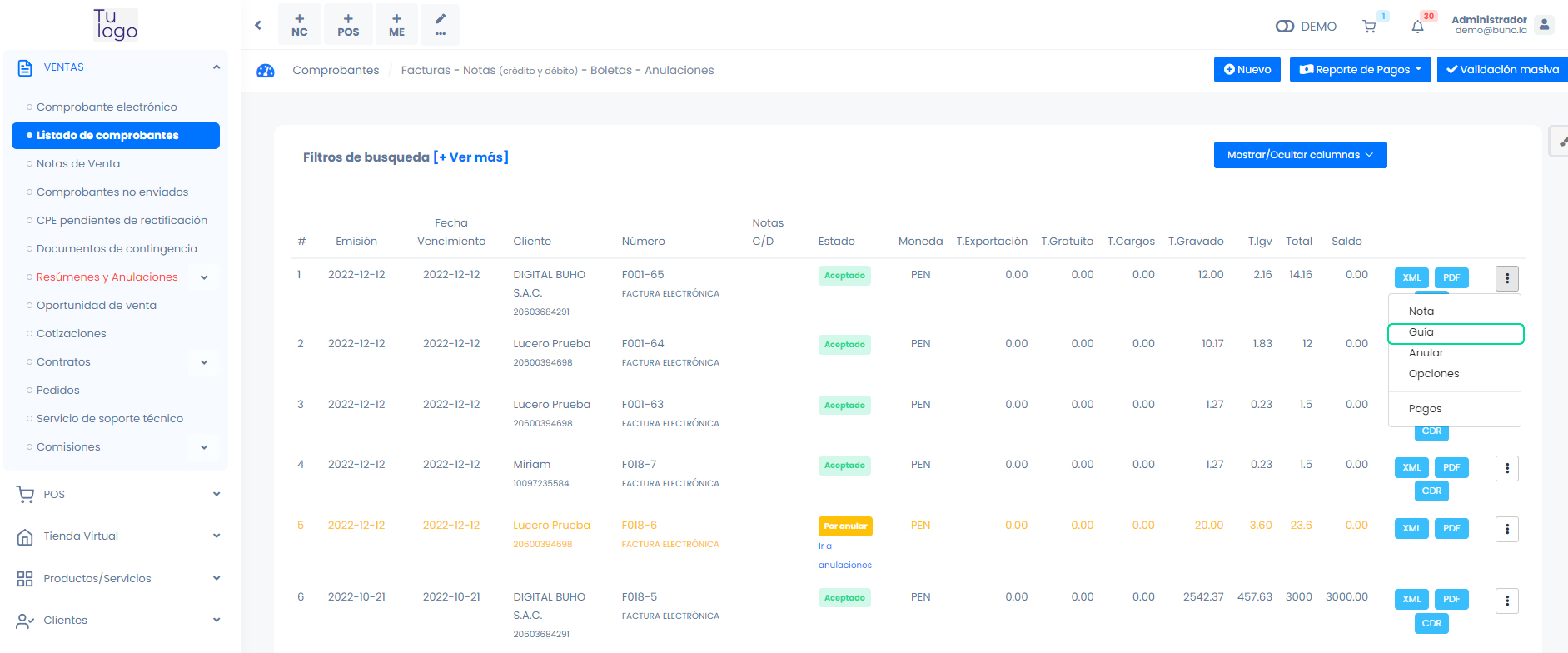The width and height of the screenshot is (1568, 653).
Task: Open Documentos de contingencia
Action: (117, 248)
